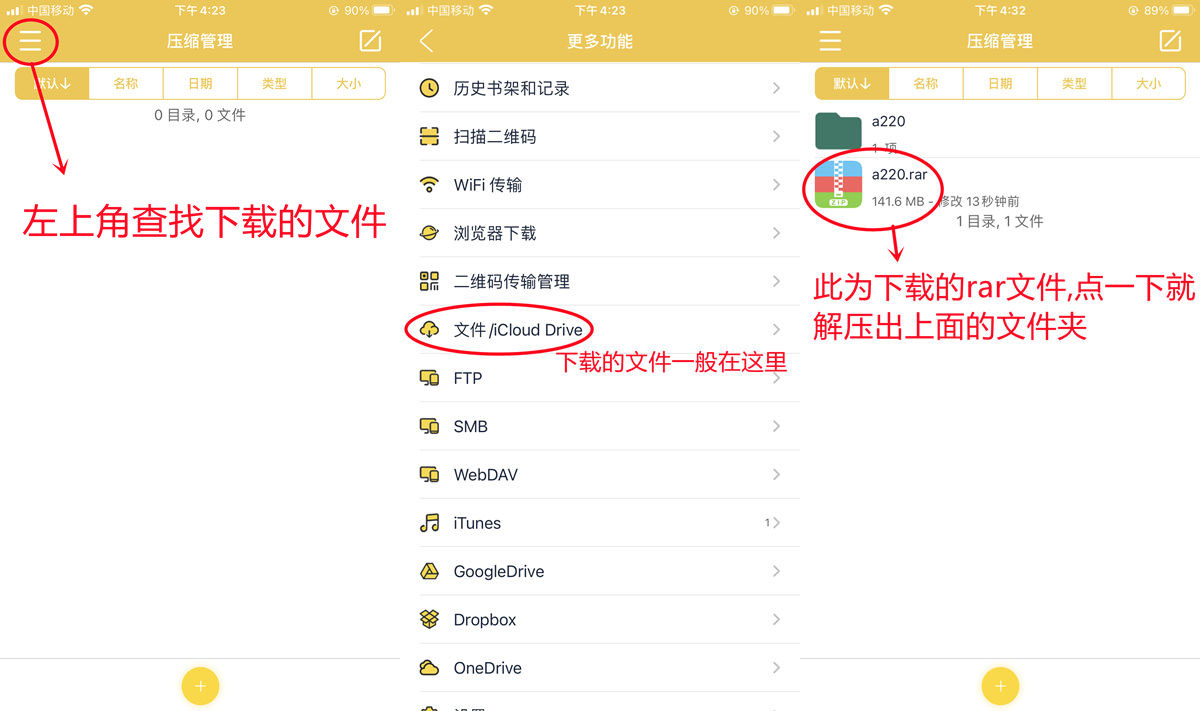Expand the SMB row chevron
The width and height of the screenshot is (1200, 711).
pyautogui.click(x=776, y=426)
